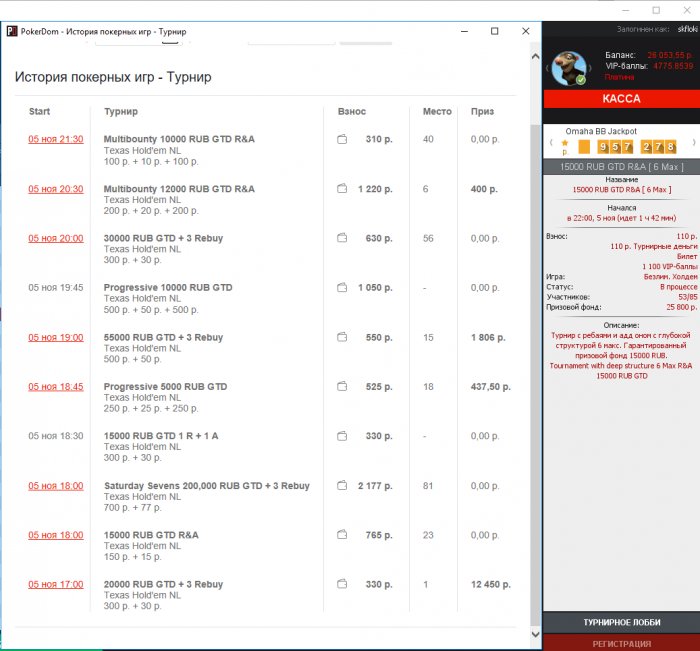Click Progressive 10000 RUB GTD title
This screenshot has width=700, height=651.
point(168,288)
